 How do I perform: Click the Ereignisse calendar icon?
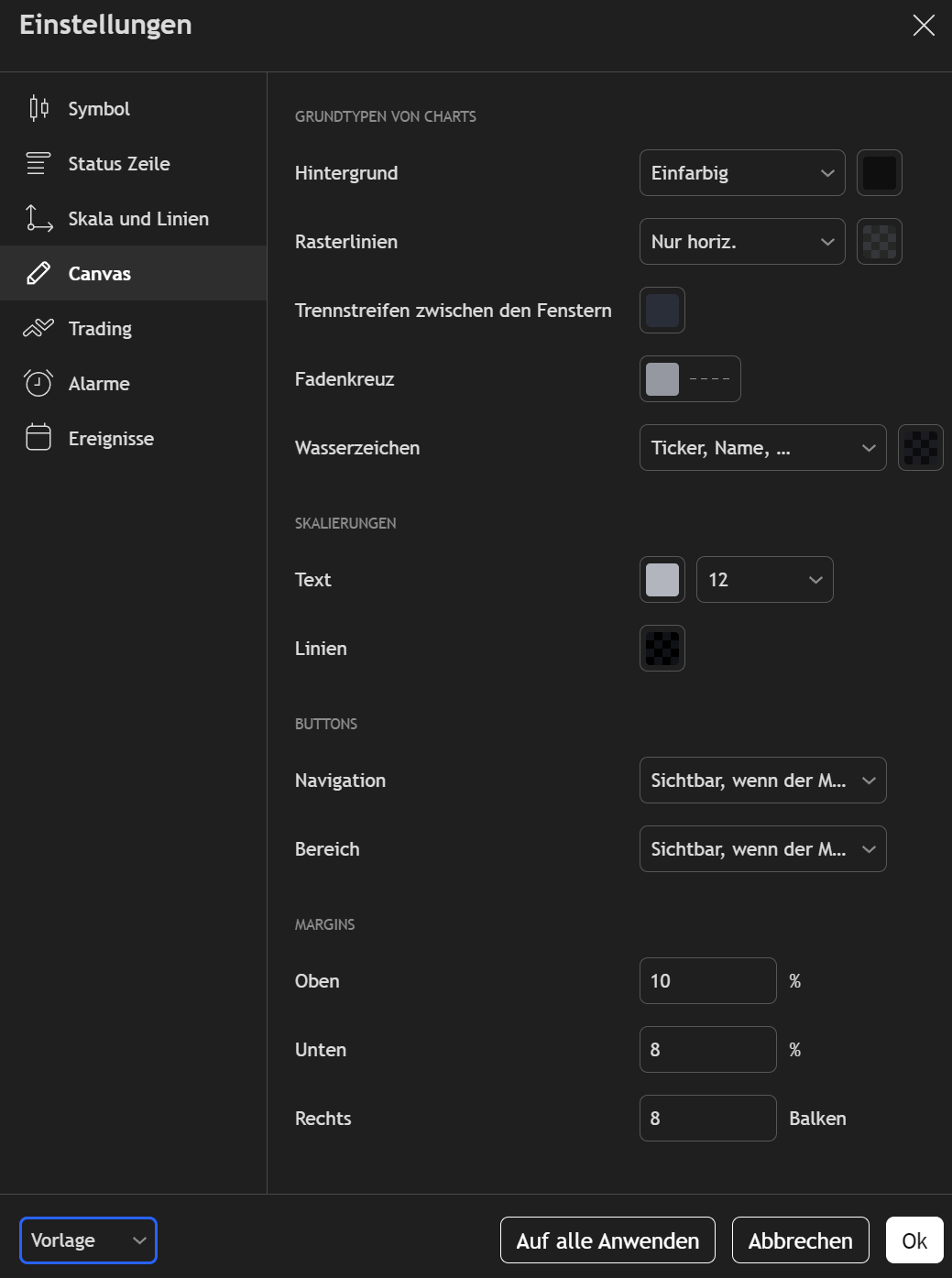point(38,438)
